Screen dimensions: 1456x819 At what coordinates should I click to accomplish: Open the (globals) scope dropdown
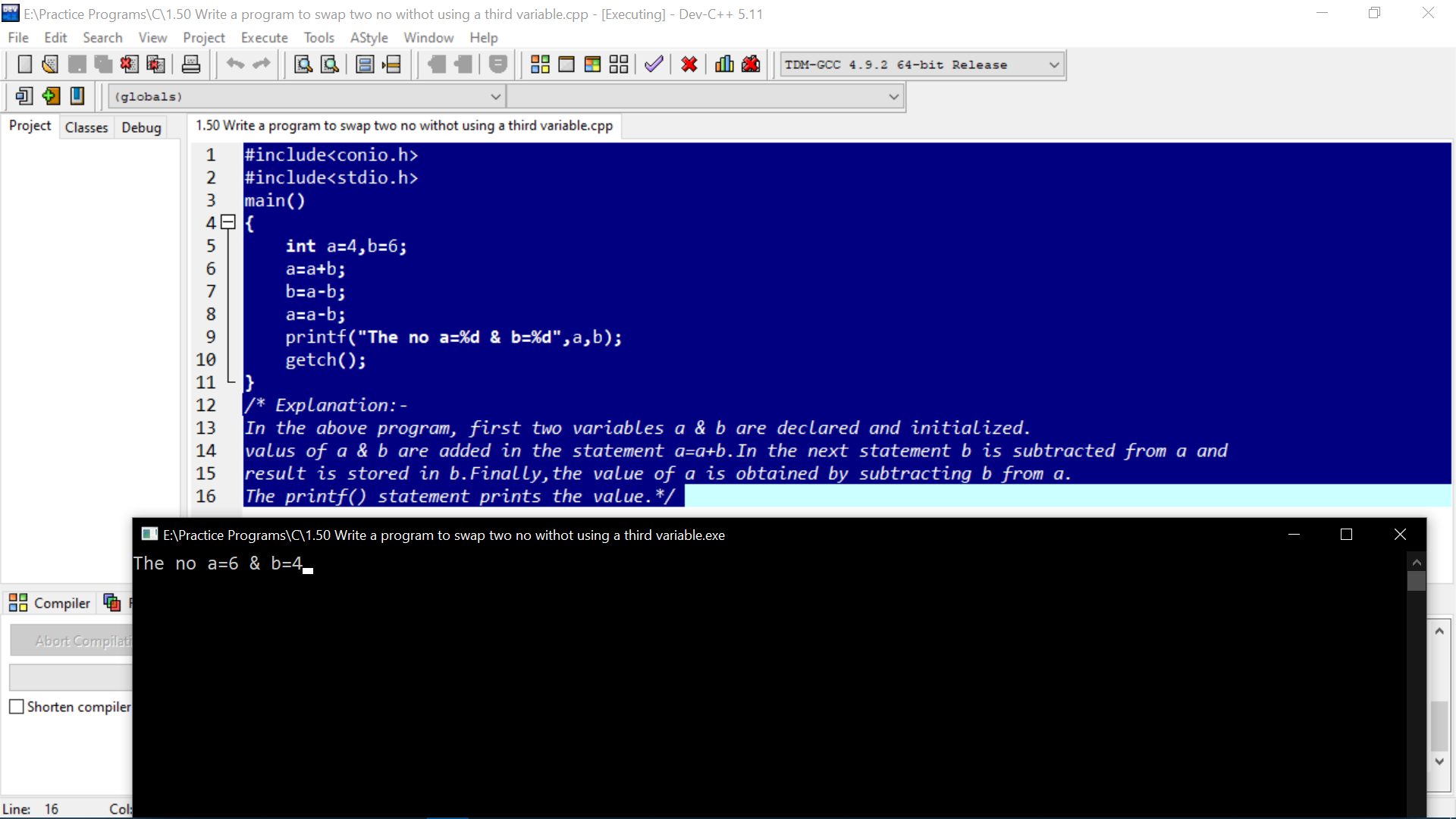[x=307, y=96]
